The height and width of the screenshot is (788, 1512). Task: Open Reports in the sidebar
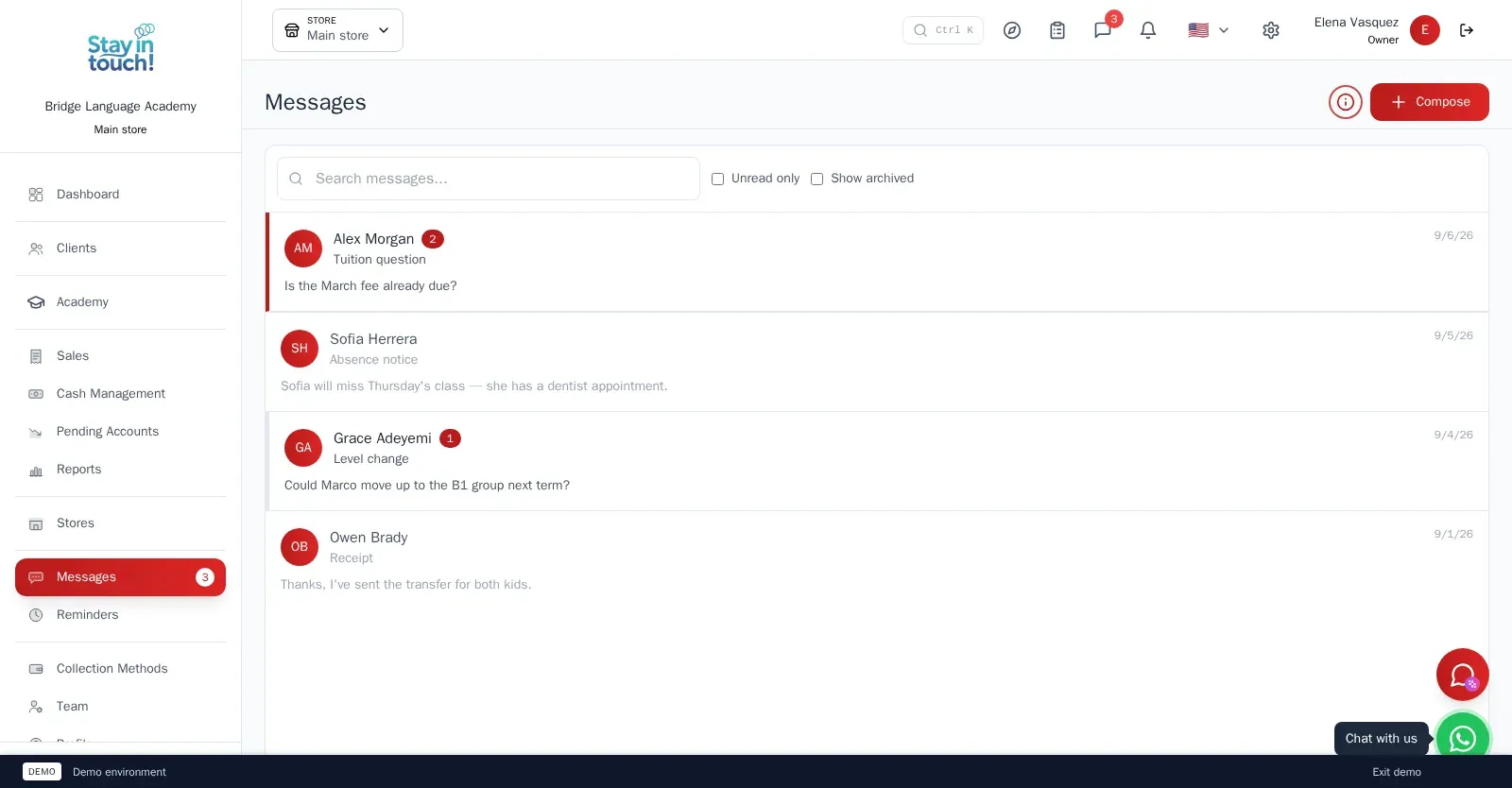121,470
